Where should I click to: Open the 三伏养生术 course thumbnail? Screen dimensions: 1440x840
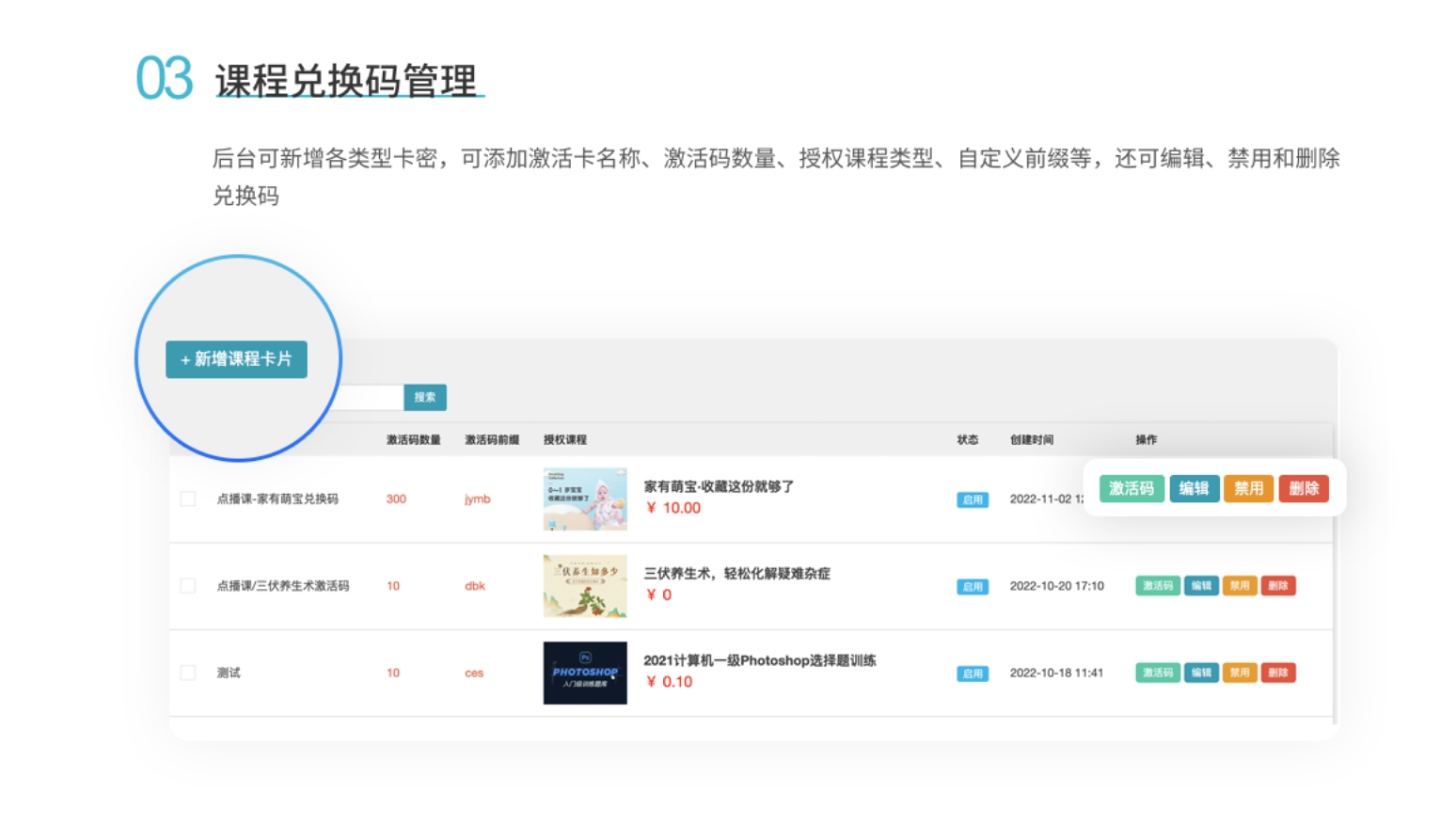tap(584, 586)
